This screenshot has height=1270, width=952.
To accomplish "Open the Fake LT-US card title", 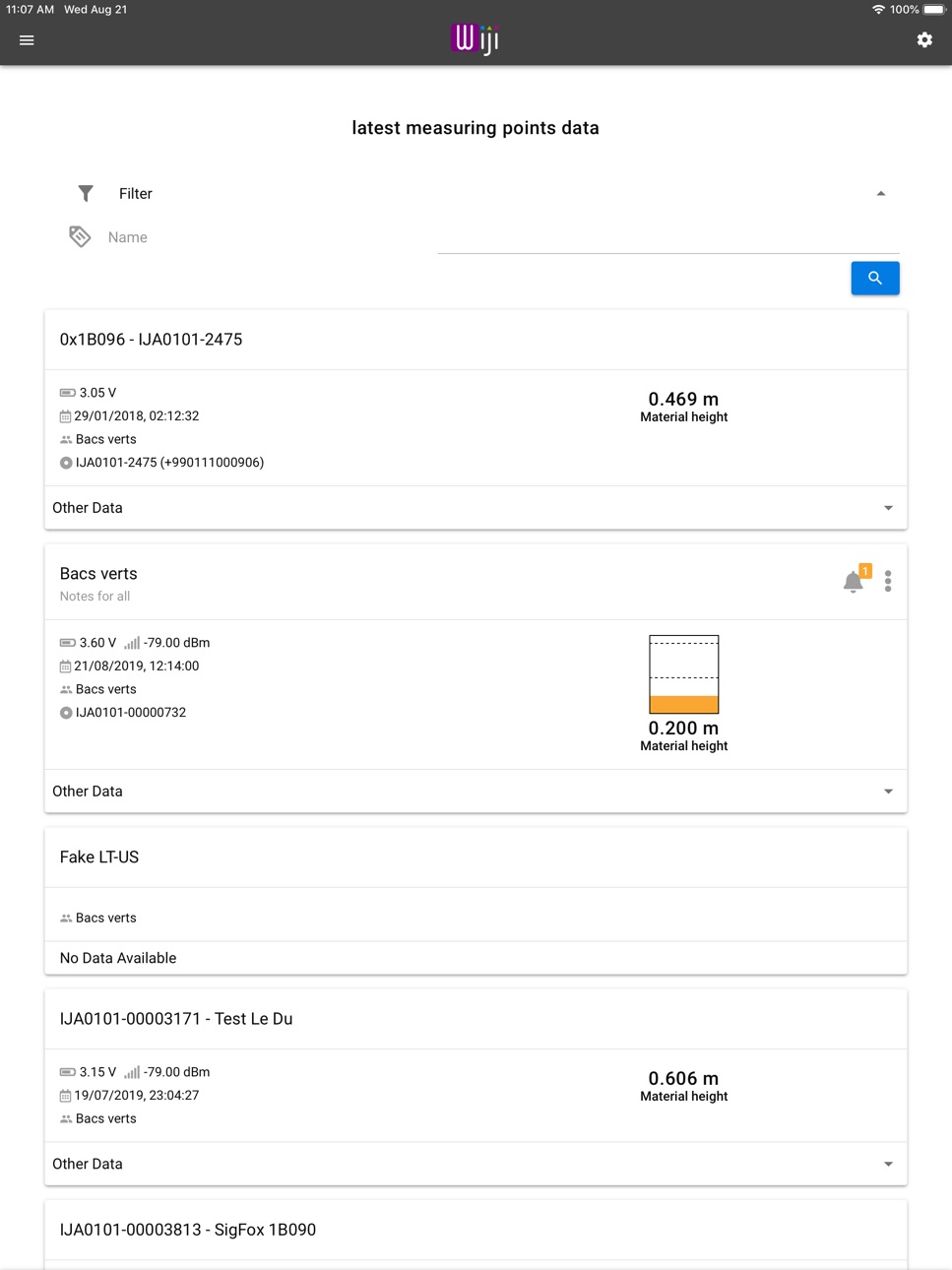I will click(x=99, y=857).
